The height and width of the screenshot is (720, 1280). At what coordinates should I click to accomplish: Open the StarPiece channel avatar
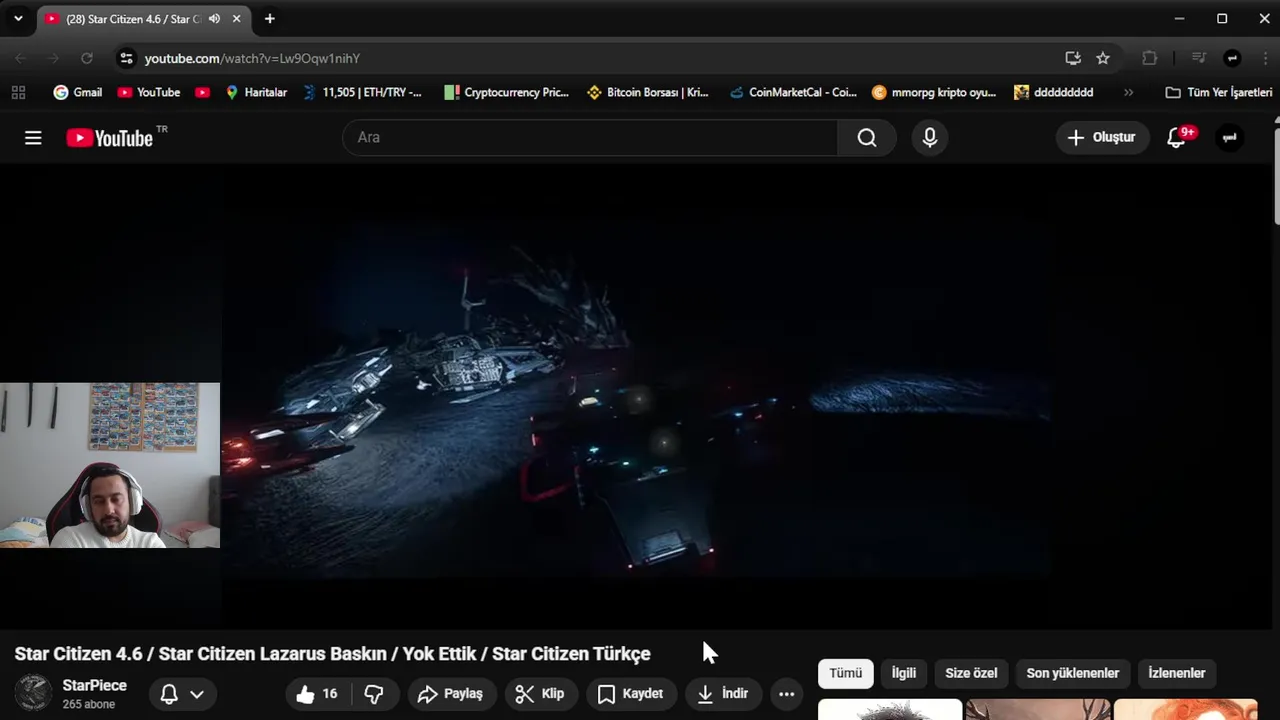point(33,693)
